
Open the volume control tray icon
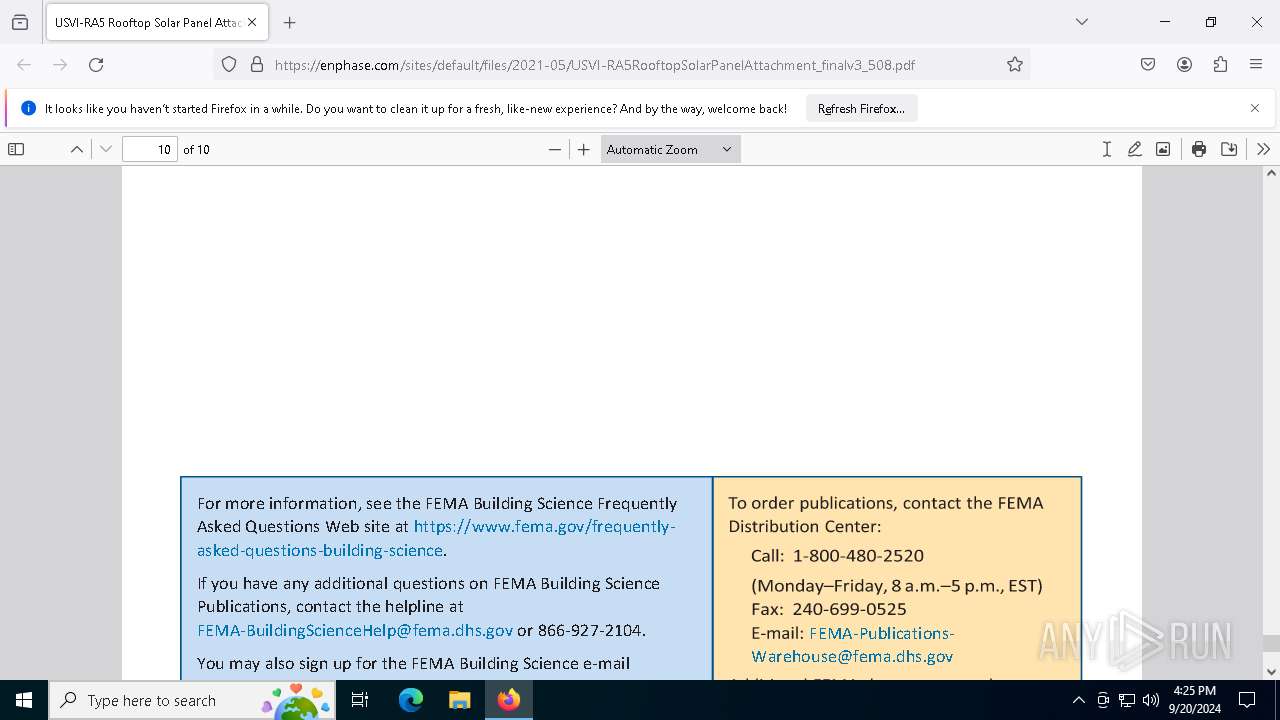(x=1151, y=700)
